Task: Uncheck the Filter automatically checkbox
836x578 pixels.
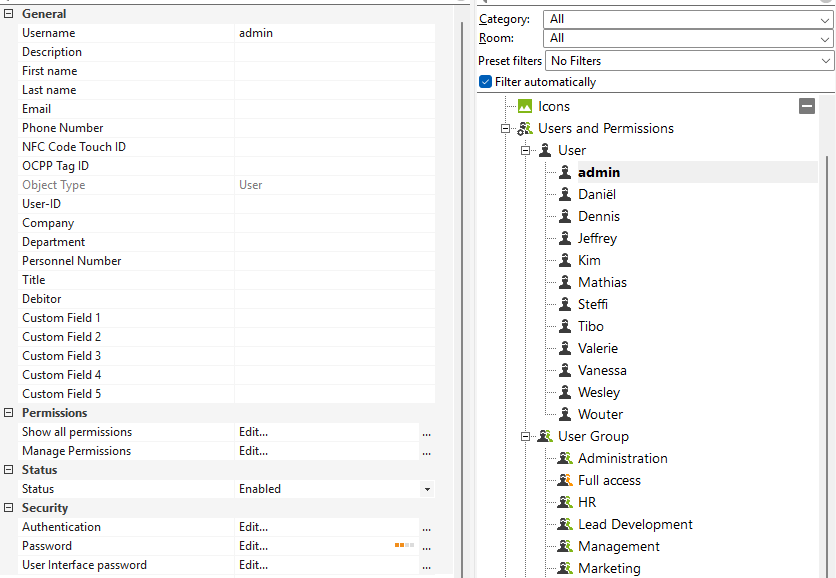Action: [x=486, y=82]
